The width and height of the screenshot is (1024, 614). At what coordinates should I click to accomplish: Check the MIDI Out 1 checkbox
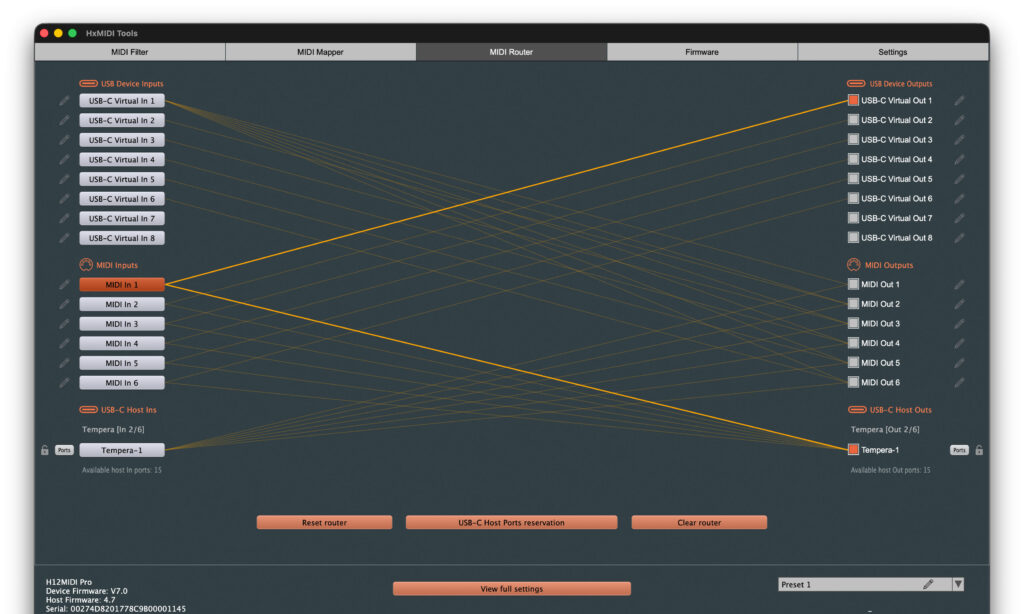[853, 284]
